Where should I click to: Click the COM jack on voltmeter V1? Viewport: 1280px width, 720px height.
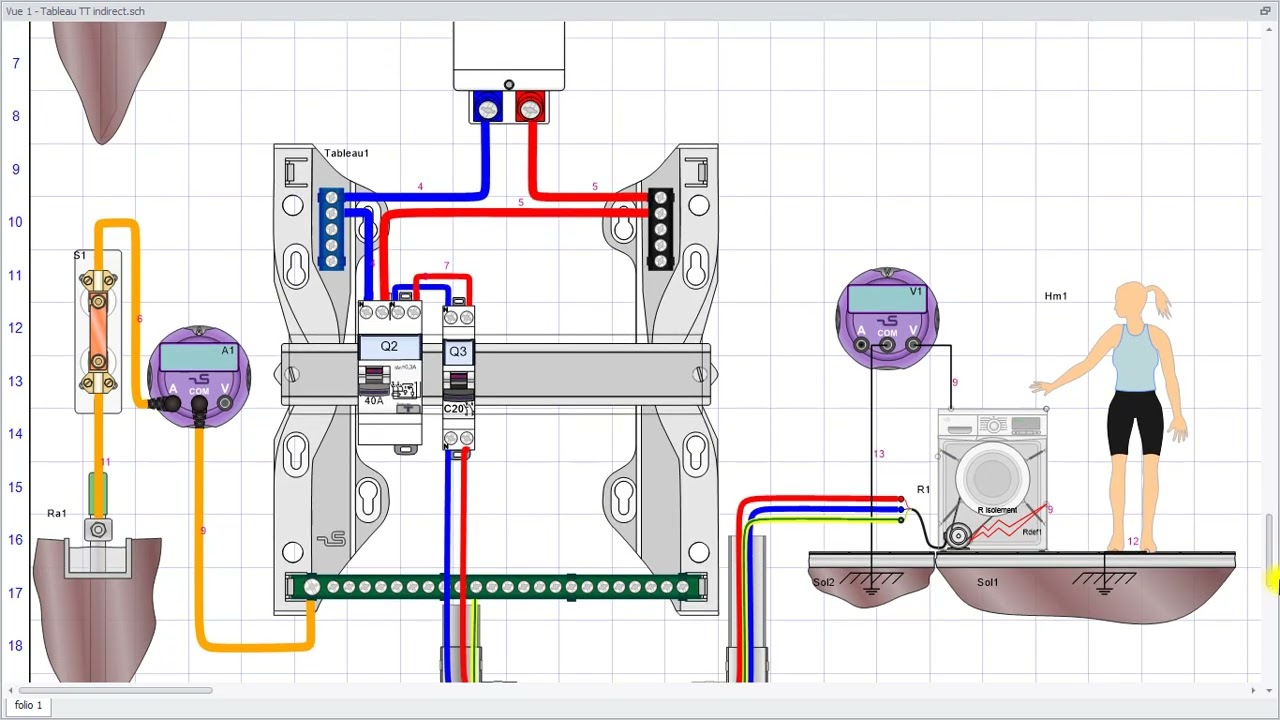[x=887, y=347]
